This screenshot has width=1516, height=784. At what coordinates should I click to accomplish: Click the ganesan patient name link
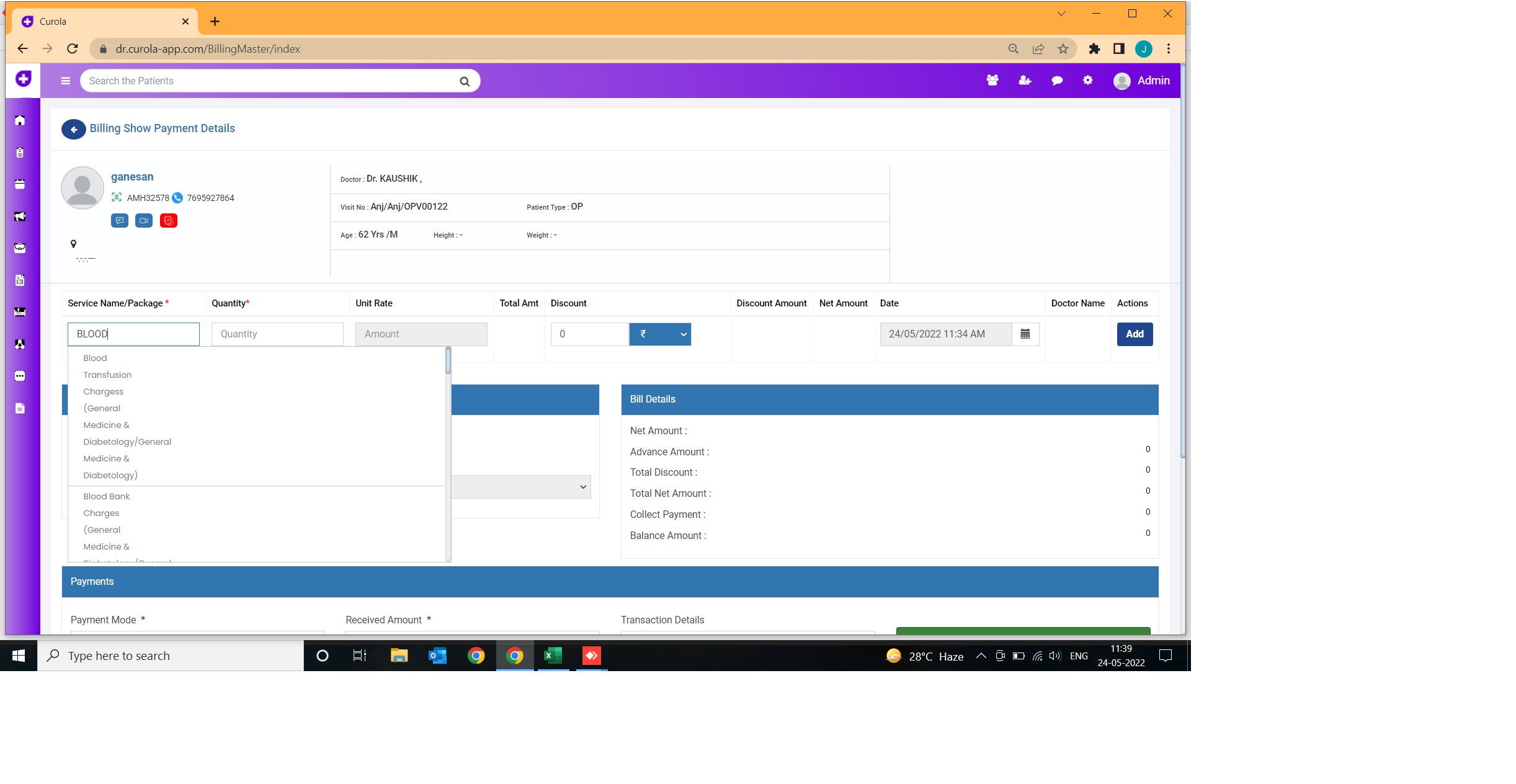(132, 177)
